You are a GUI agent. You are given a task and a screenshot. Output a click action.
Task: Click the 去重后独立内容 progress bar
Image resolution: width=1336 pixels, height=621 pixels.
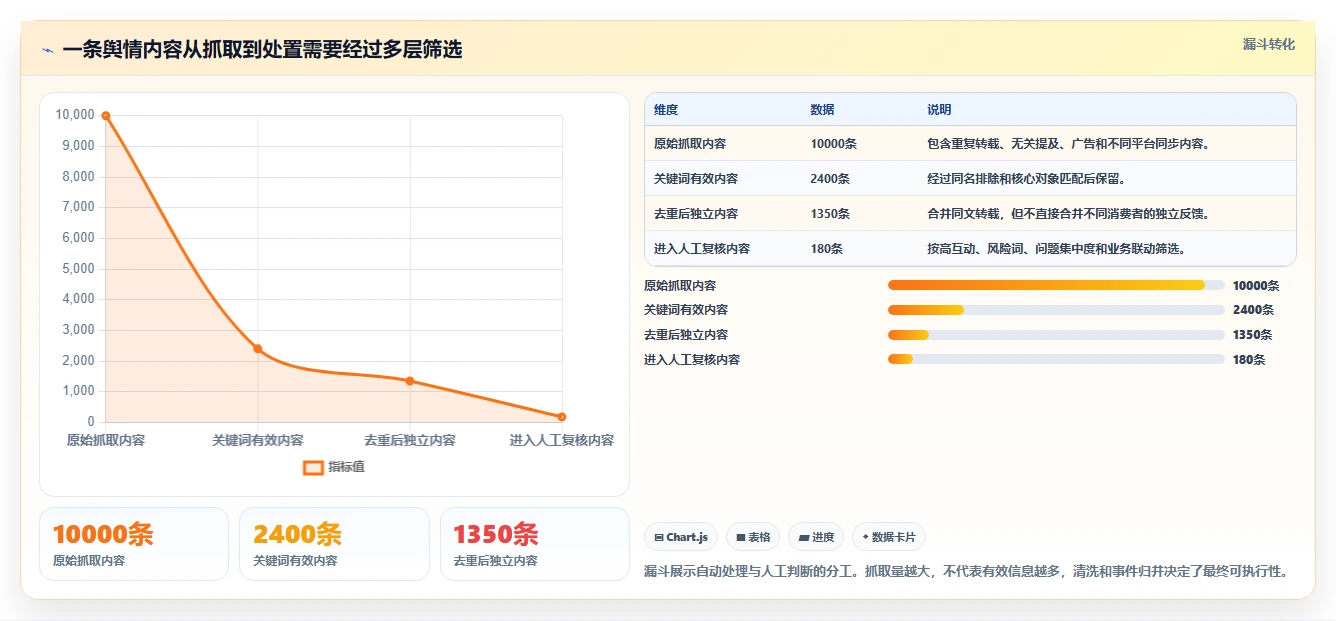[1056, 335]
